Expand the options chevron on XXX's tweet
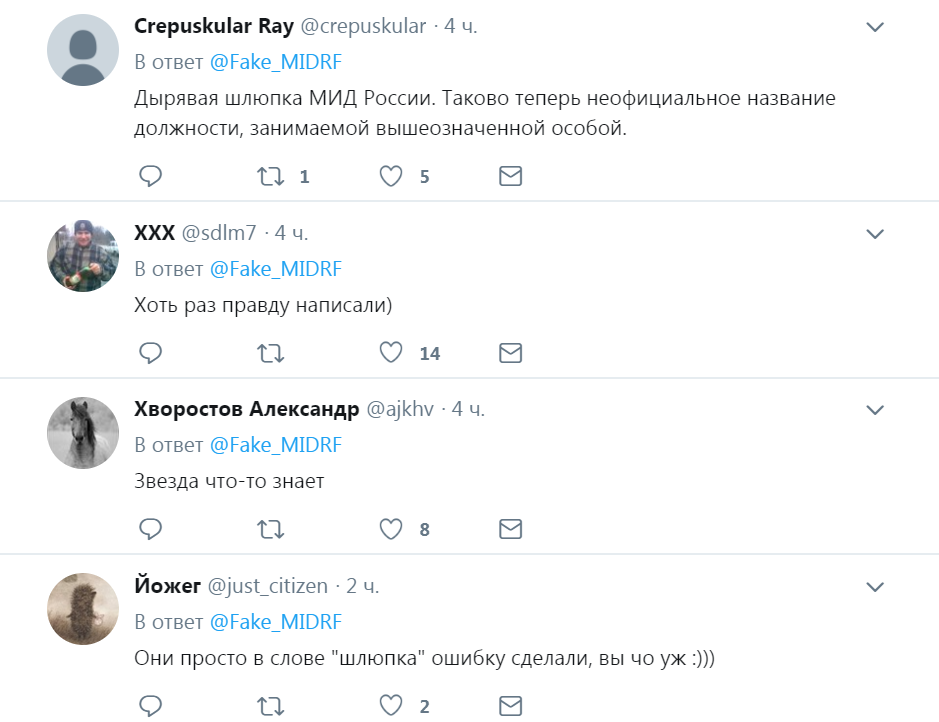939x722 pixels. pyautogui.click(x=875, y=232)
